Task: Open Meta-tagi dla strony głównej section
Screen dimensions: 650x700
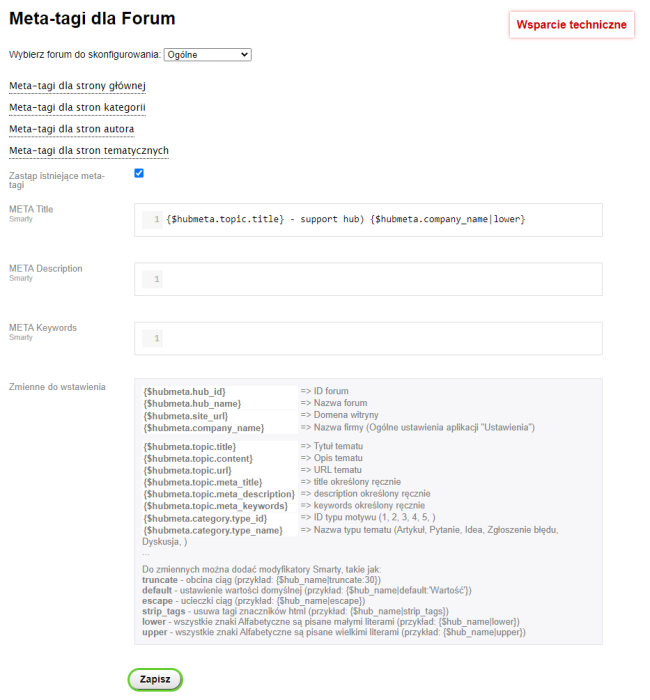Action: [x=78, y=85]
